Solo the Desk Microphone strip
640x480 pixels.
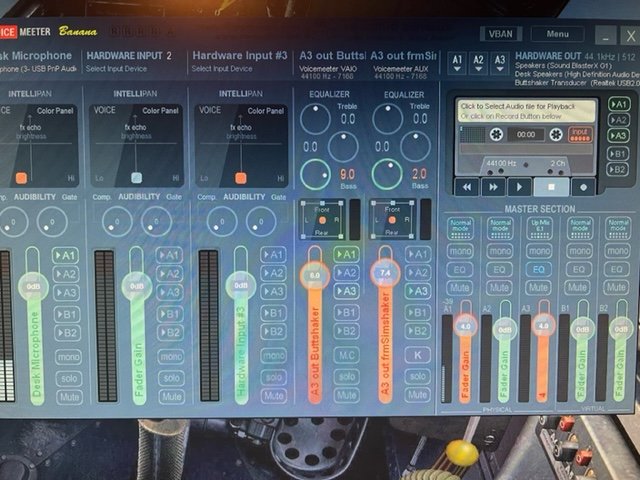[69, 378]
